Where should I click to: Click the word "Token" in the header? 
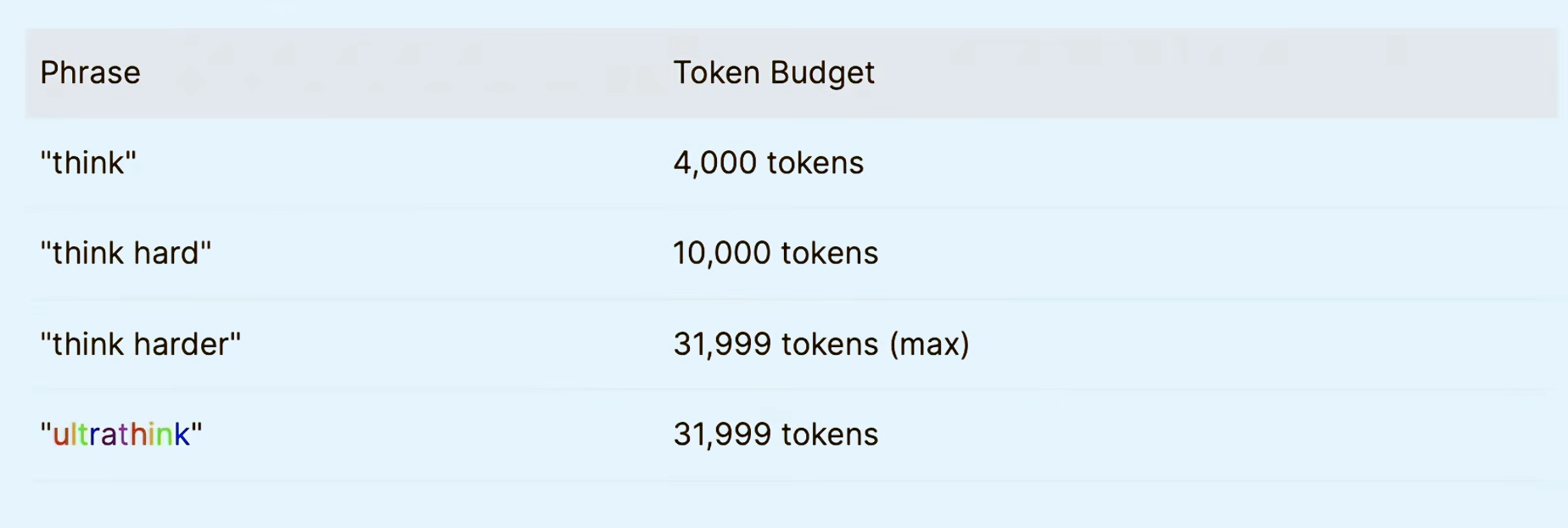(x=717, y=73)
